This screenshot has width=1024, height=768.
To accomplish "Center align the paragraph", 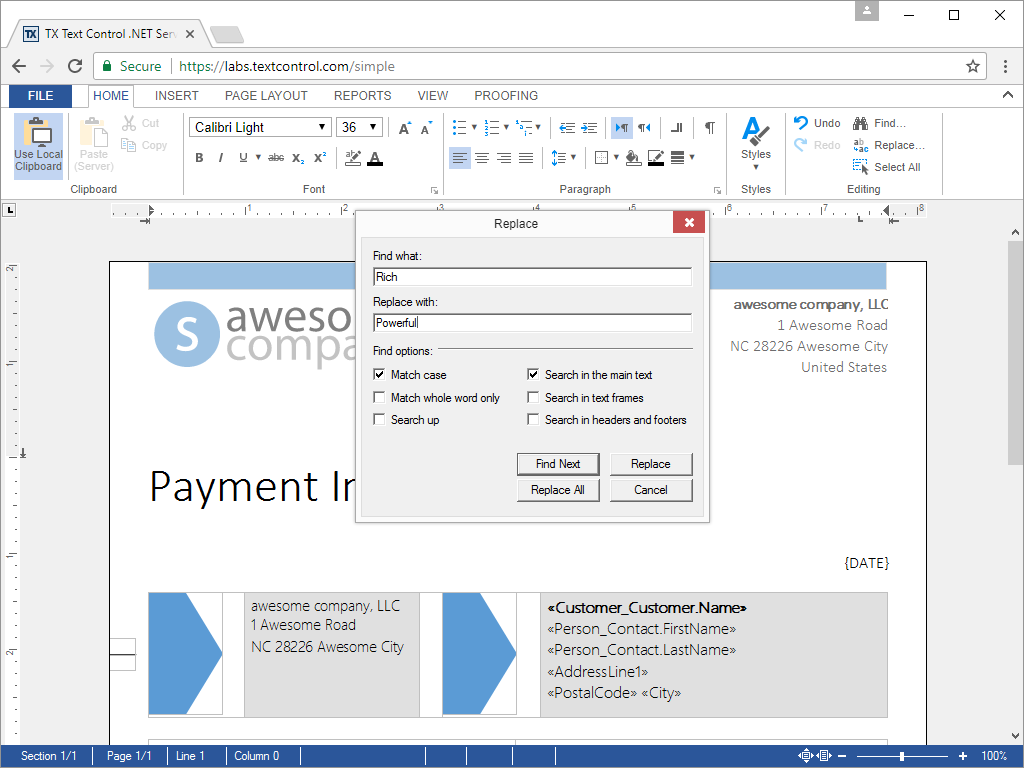I will pos(482,158).
